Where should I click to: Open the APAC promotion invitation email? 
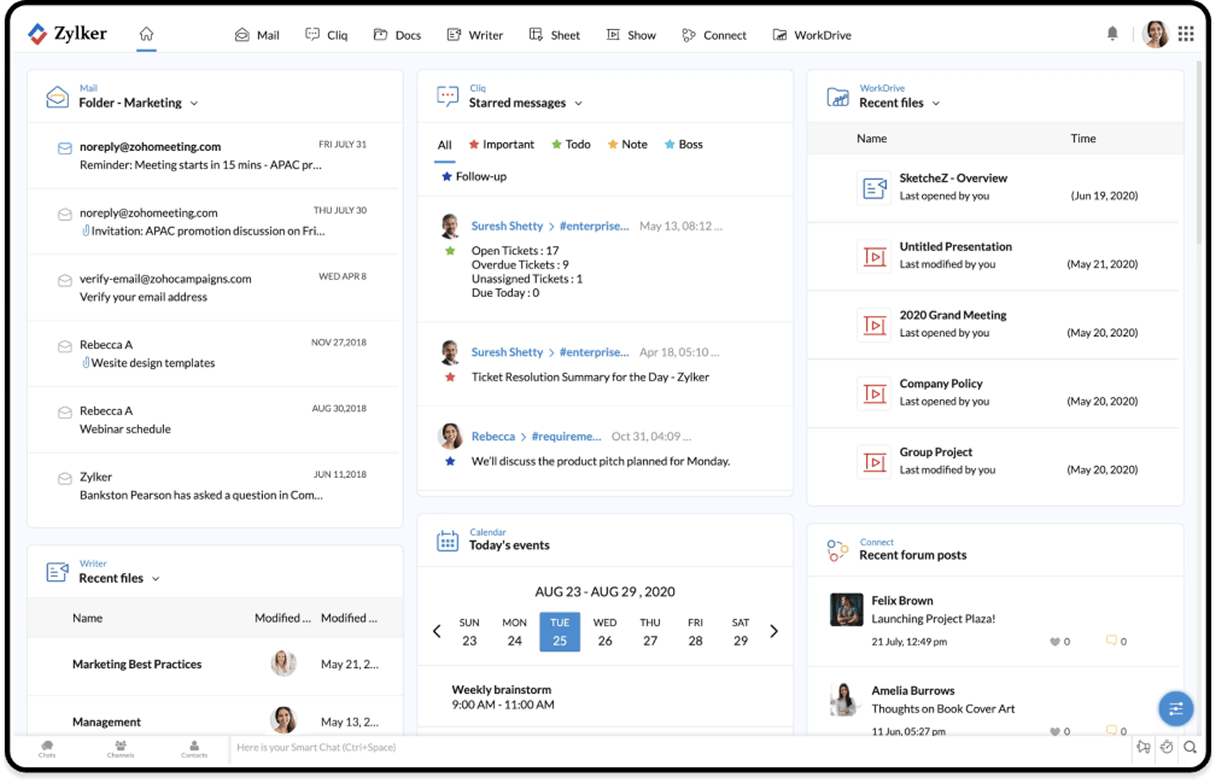pyautogui.click(x=214, y=222)
